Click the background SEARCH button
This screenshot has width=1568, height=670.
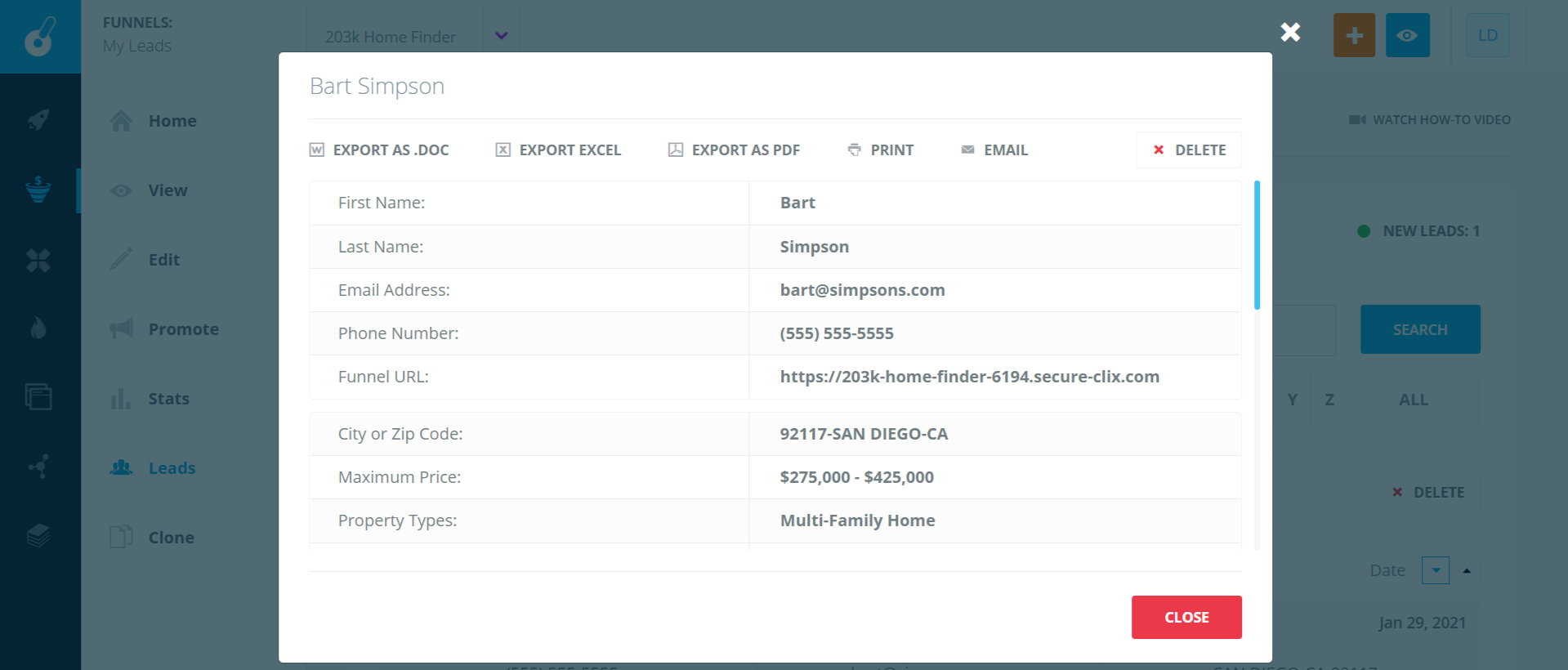click(x=1420, y=329)
